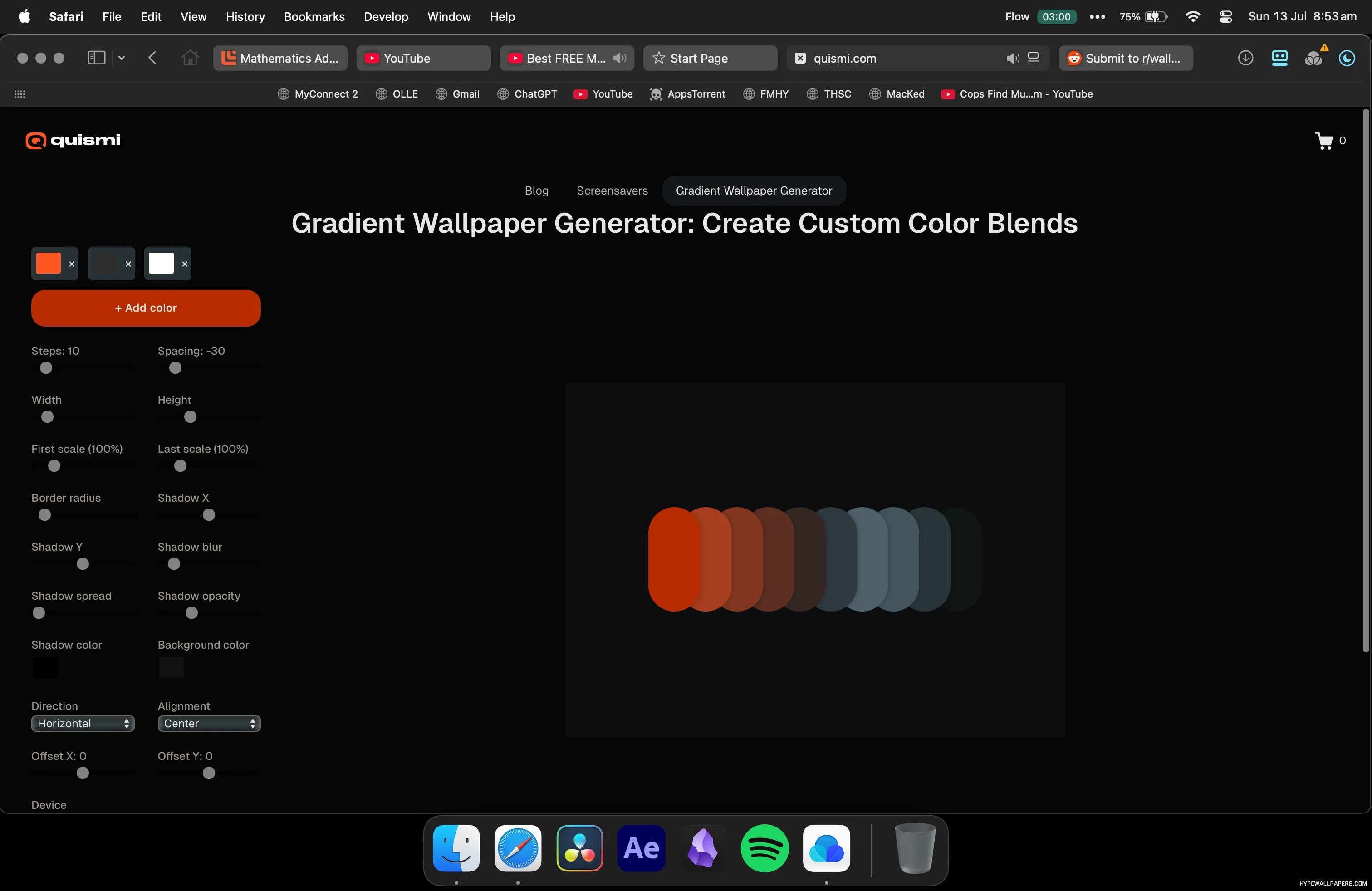The height and width of the screenshot is (891, 1372).
Task: Click the Last scale slider handle
Action: coord(181,465)
